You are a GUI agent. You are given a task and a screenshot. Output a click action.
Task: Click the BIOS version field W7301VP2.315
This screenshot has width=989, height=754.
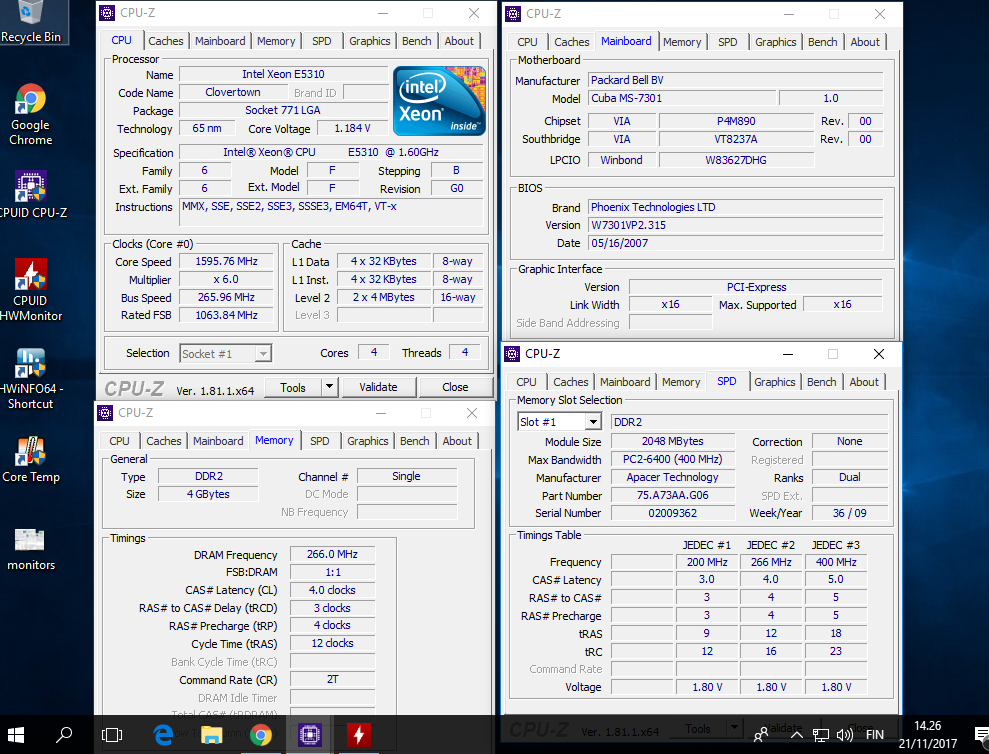point(735,225)
